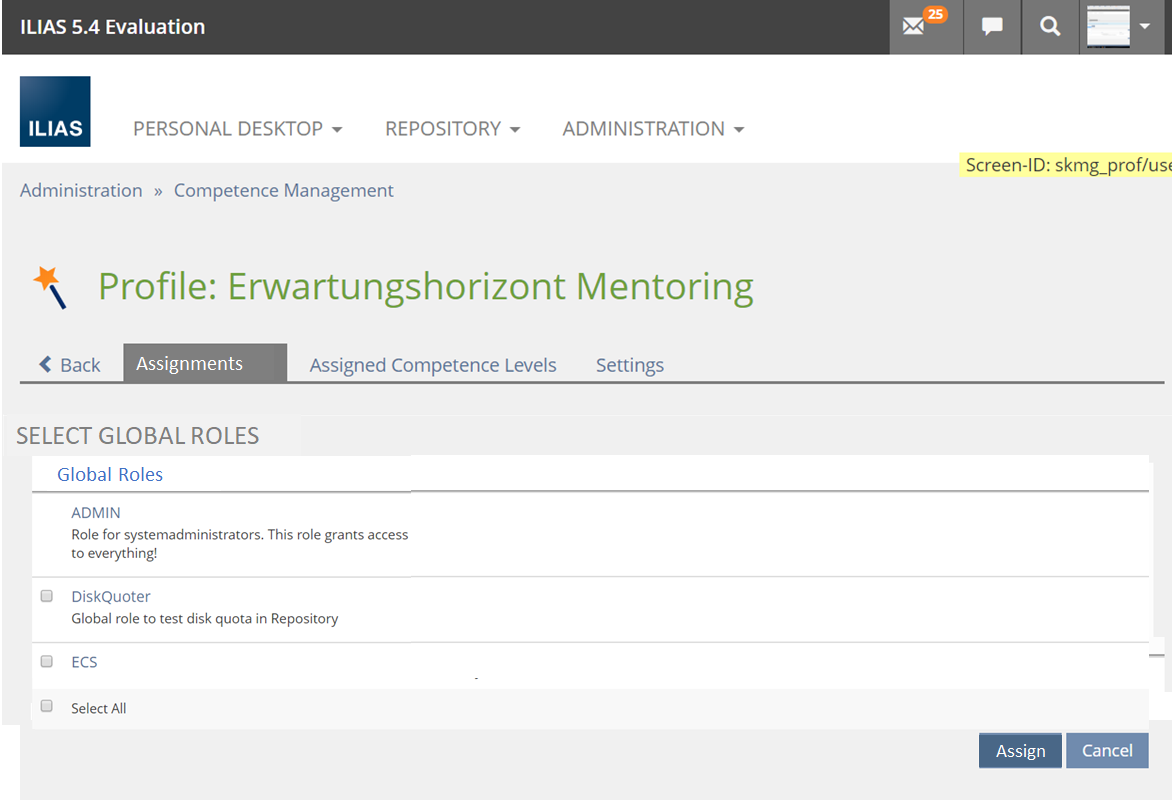
Task: Click the ILIAS logo
Action: [x=55, y=111]
